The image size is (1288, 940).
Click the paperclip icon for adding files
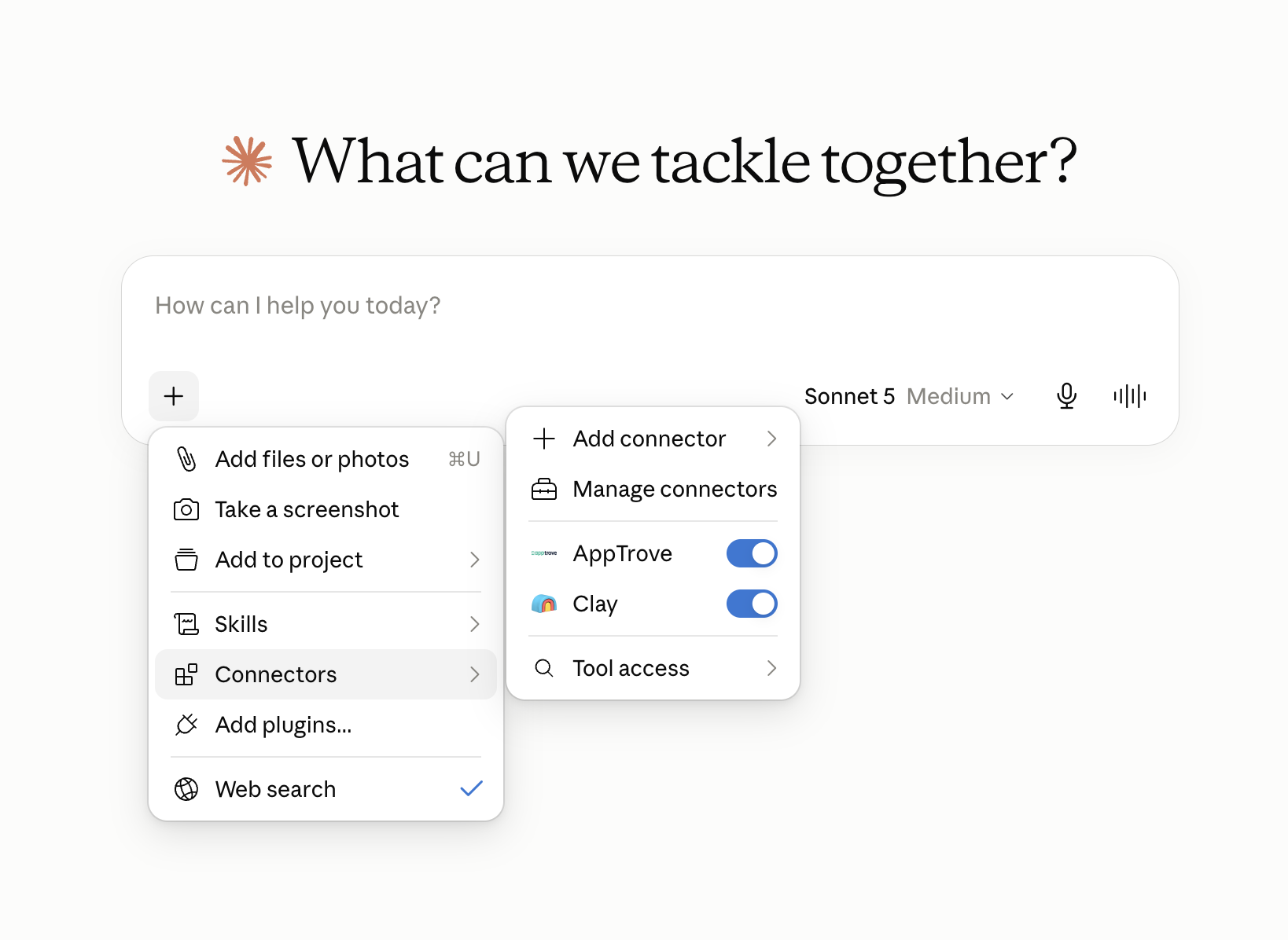coord(186,459)
